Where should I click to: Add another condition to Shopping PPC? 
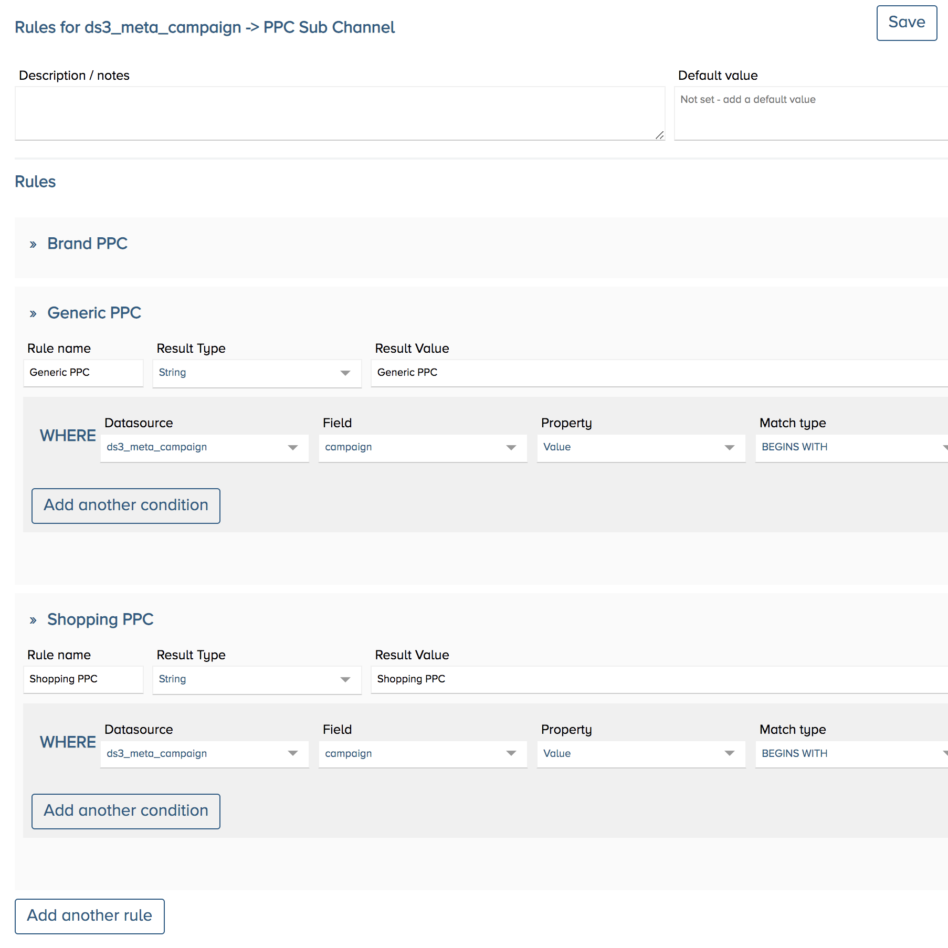[125, 811]
